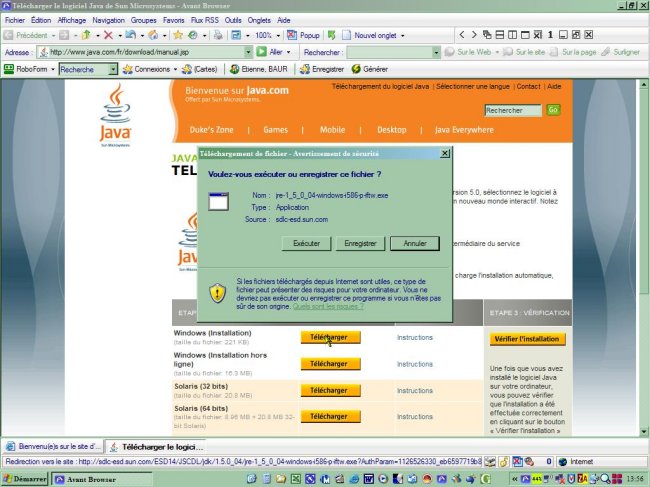Click RoboForm Enregistrer icon
This screenshot has height=487, width=650.
[305, 69]
